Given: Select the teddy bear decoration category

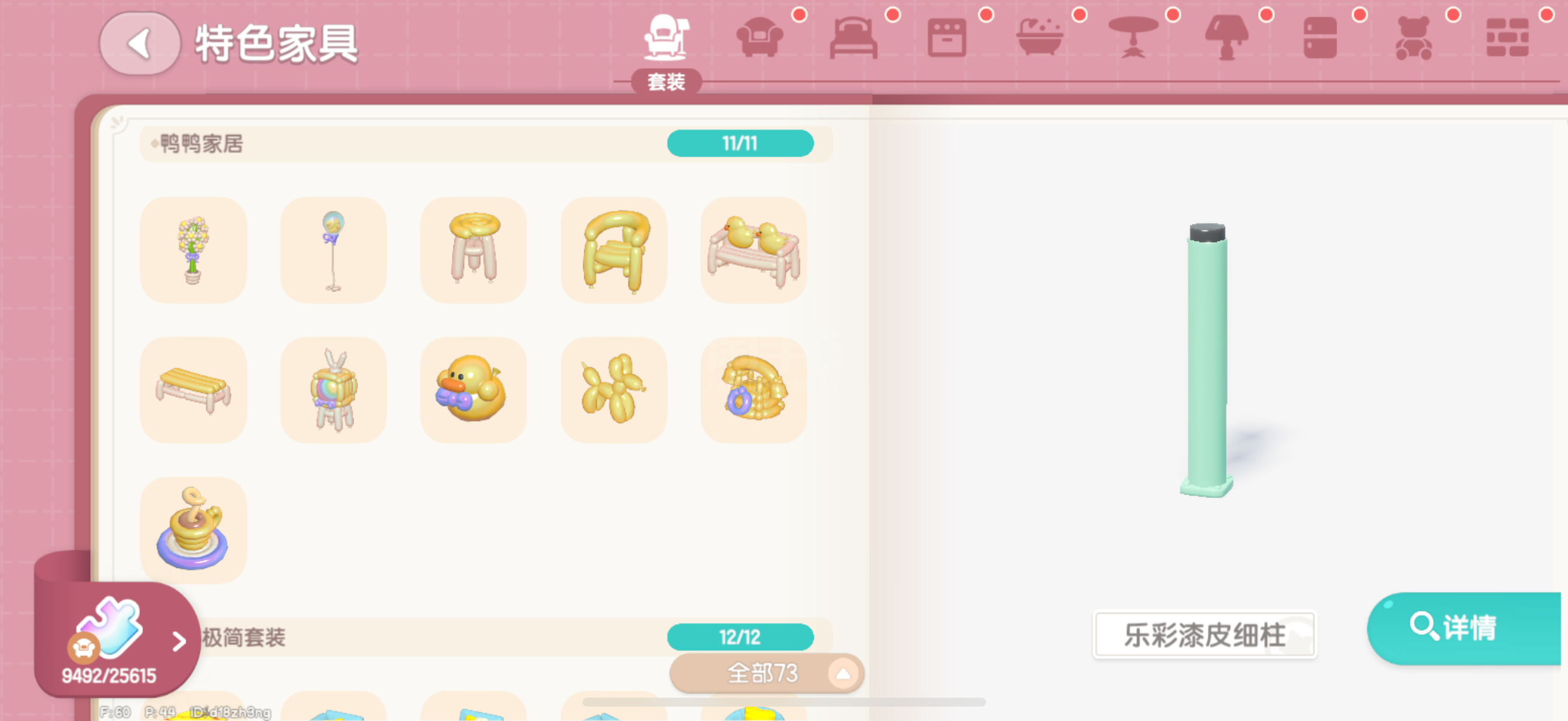Looking at the screenshot, I should point(1413,38).
